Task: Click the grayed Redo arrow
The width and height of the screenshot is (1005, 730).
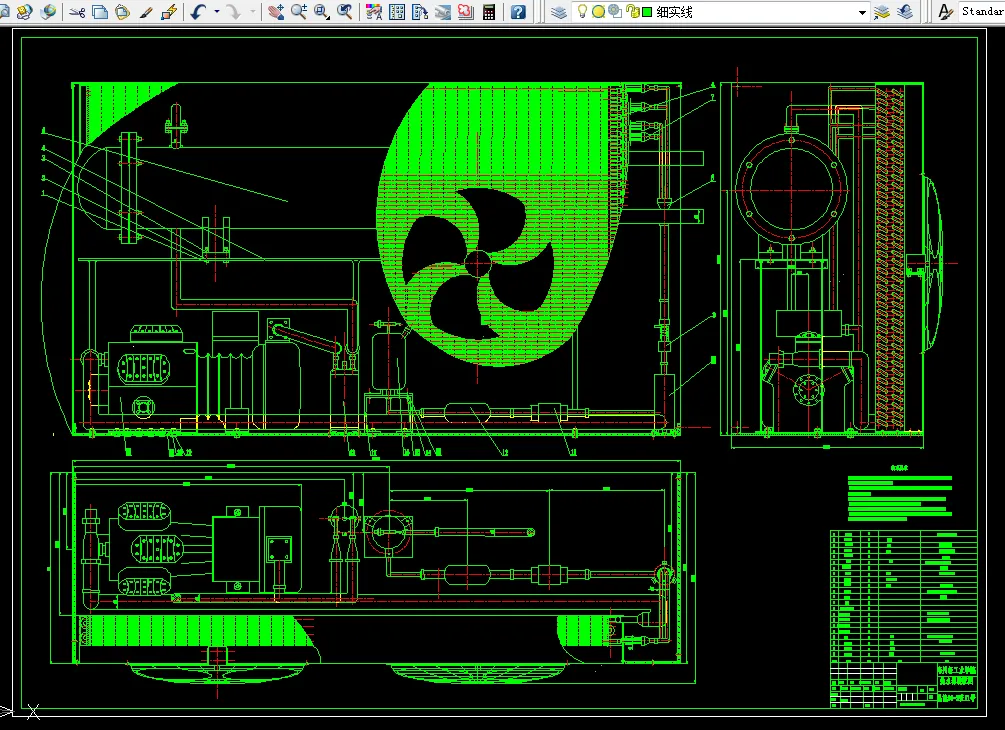Action: [234, 12]
